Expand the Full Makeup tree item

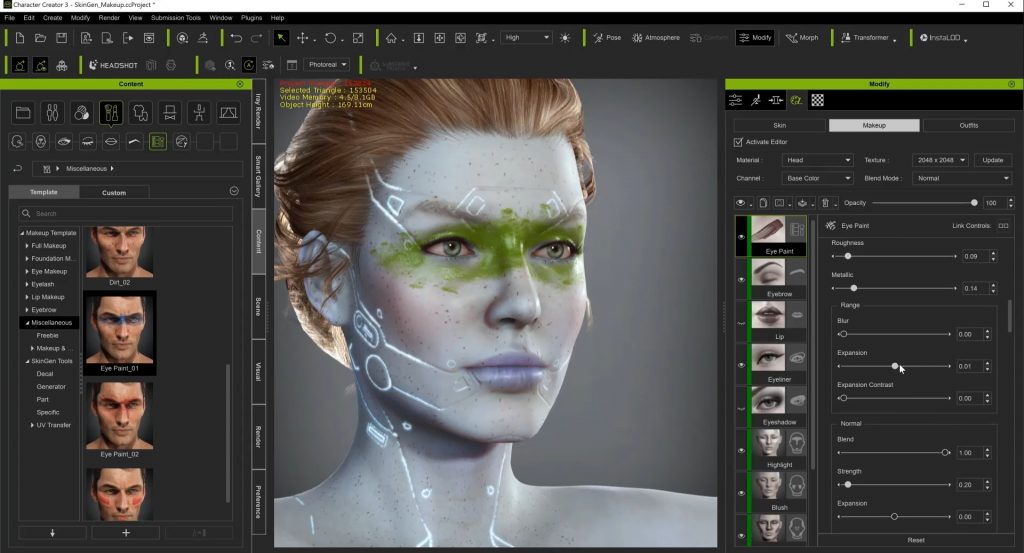click(x=27, y=245)
